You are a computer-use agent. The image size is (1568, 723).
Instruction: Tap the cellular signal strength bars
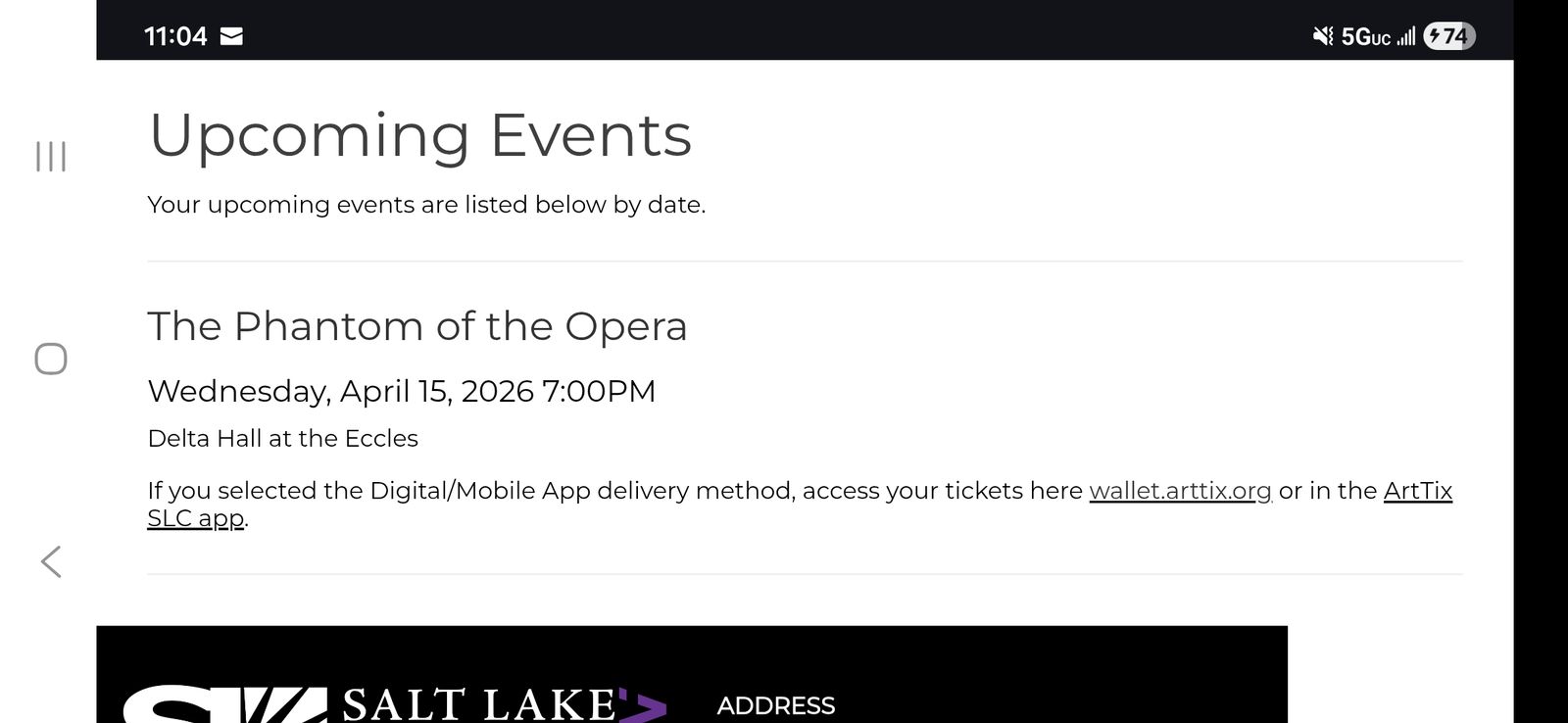[1406, 37]
